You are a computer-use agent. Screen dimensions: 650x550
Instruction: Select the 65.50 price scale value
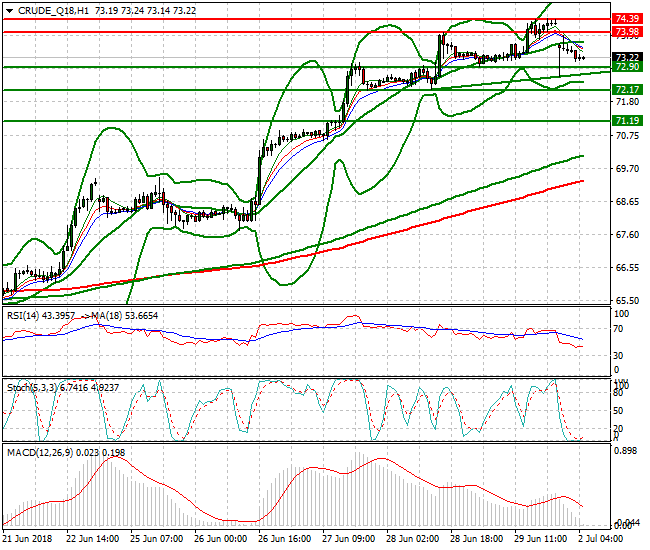627,300
